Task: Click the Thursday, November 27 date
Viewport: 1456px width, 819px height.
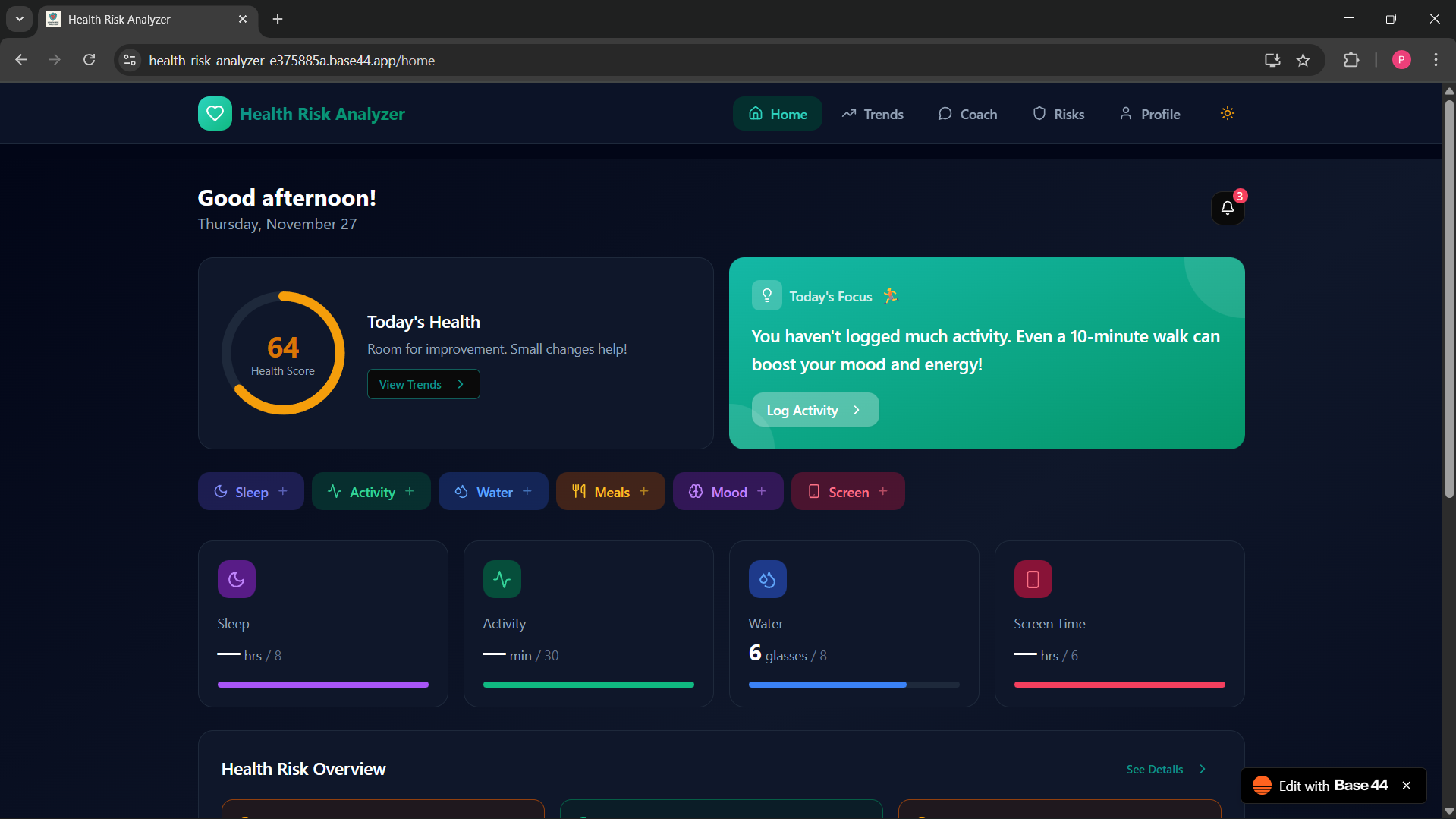Action: 277,224
